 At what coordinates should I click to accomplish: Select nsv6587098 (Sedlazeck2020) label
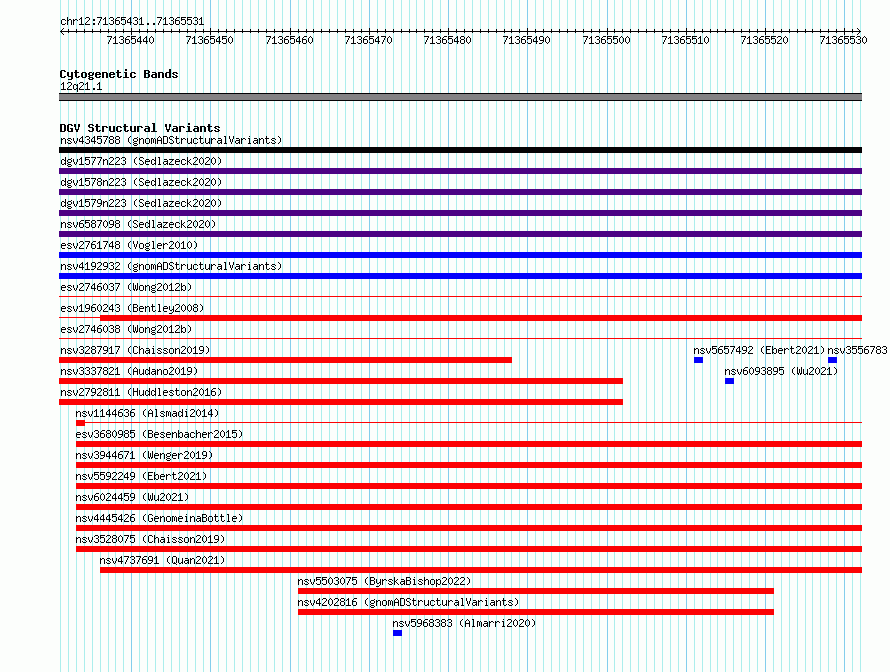tap(138, 224)
